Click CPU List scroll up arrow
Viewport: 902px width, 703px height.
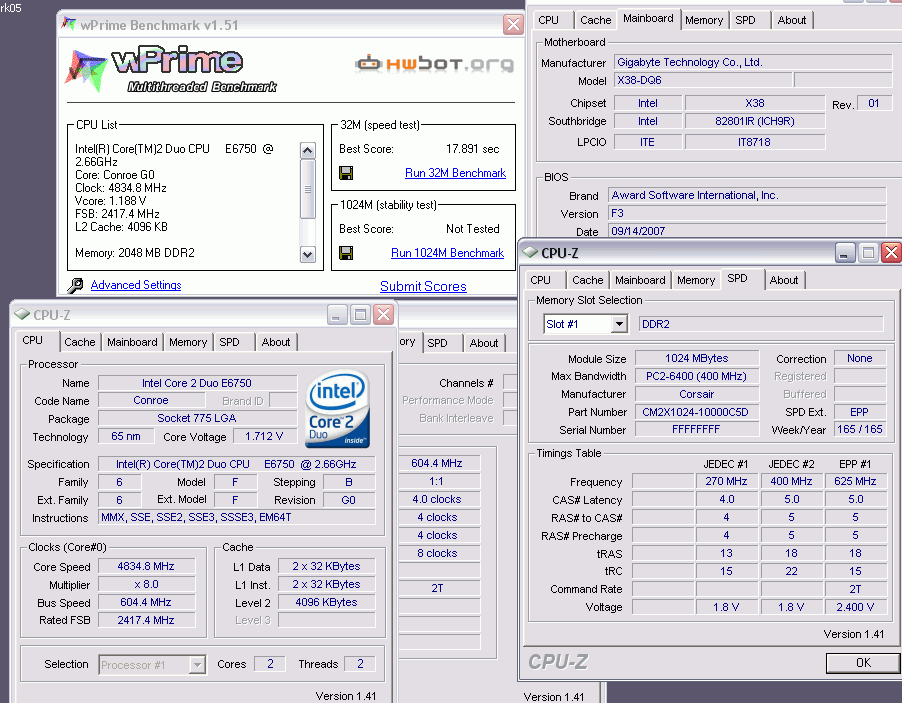pos(308,151)
